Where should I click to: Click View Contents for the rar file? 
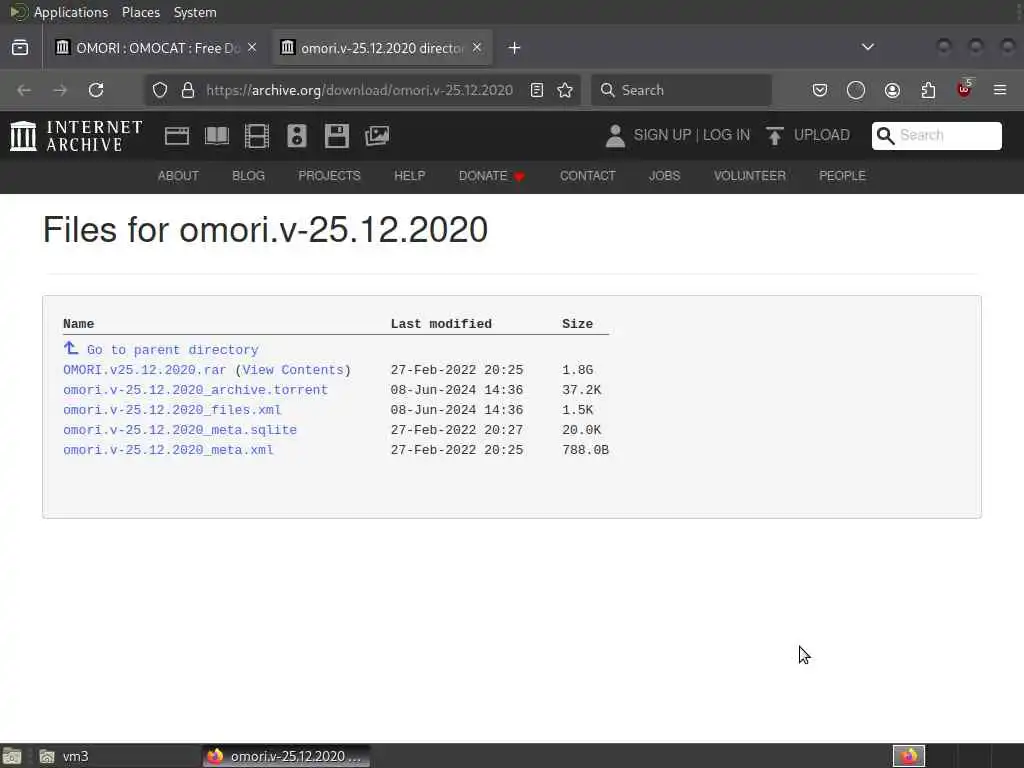(293, 370)
